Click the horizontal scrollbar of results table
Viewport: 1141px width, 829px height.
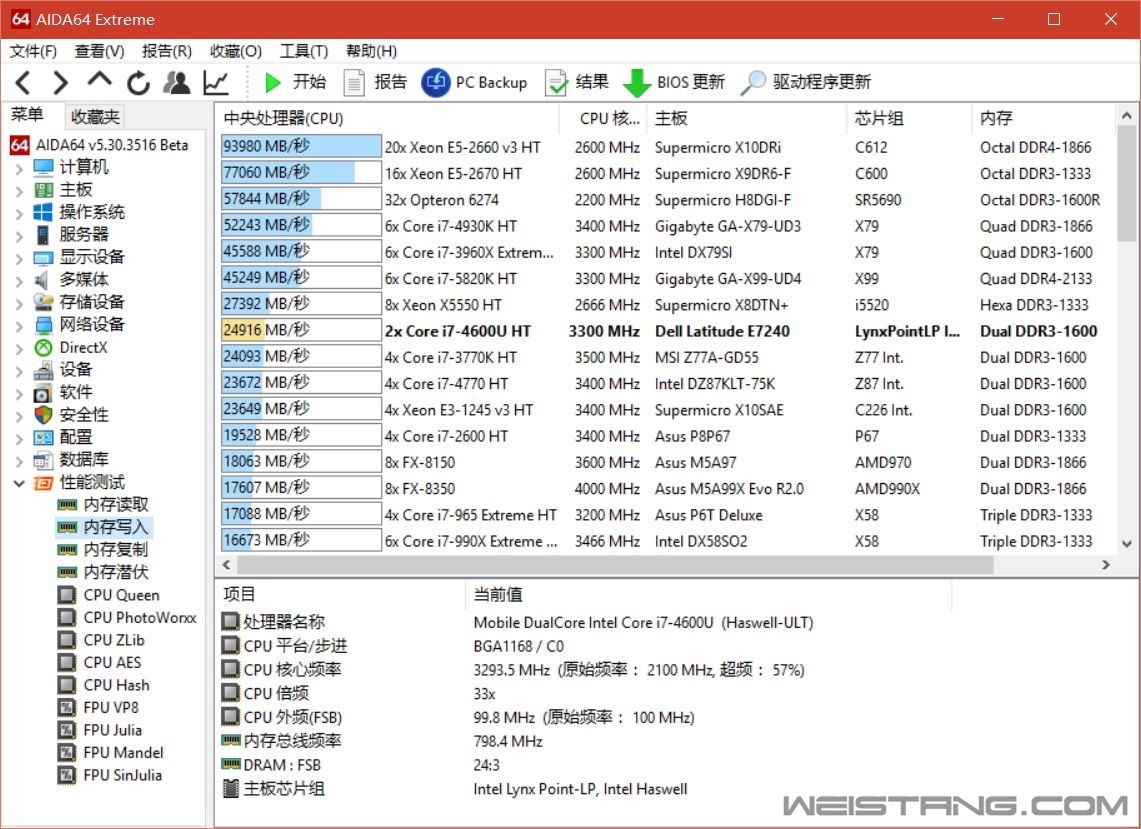click(x=616, y=565)
